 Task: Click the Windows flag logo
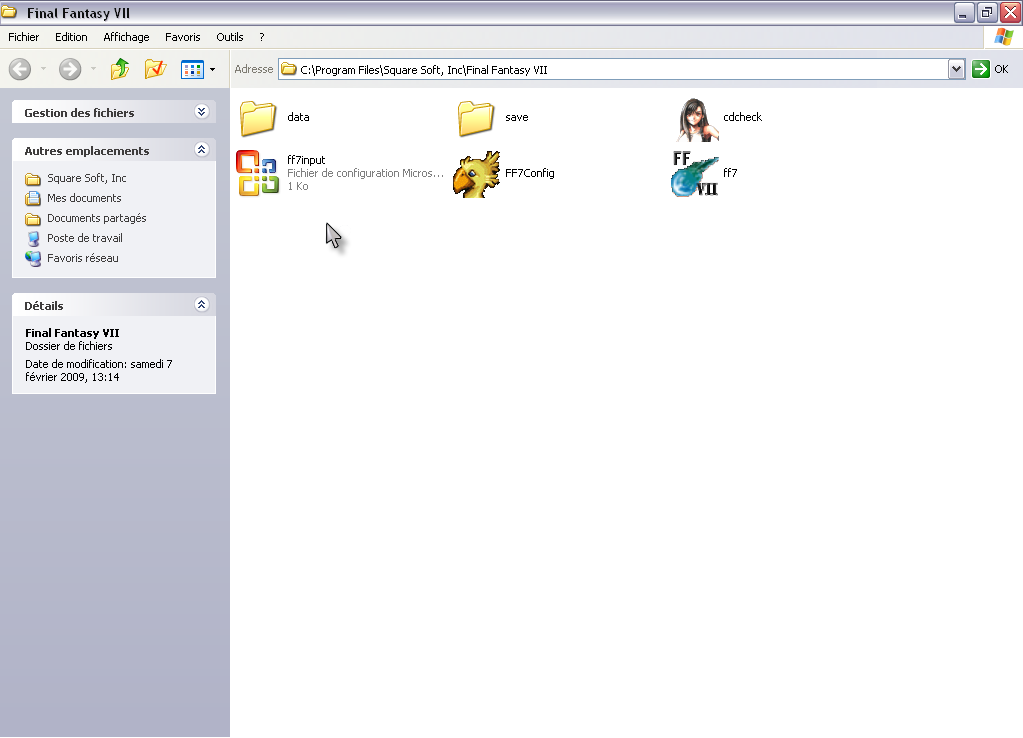click(x=1003, y=37)
